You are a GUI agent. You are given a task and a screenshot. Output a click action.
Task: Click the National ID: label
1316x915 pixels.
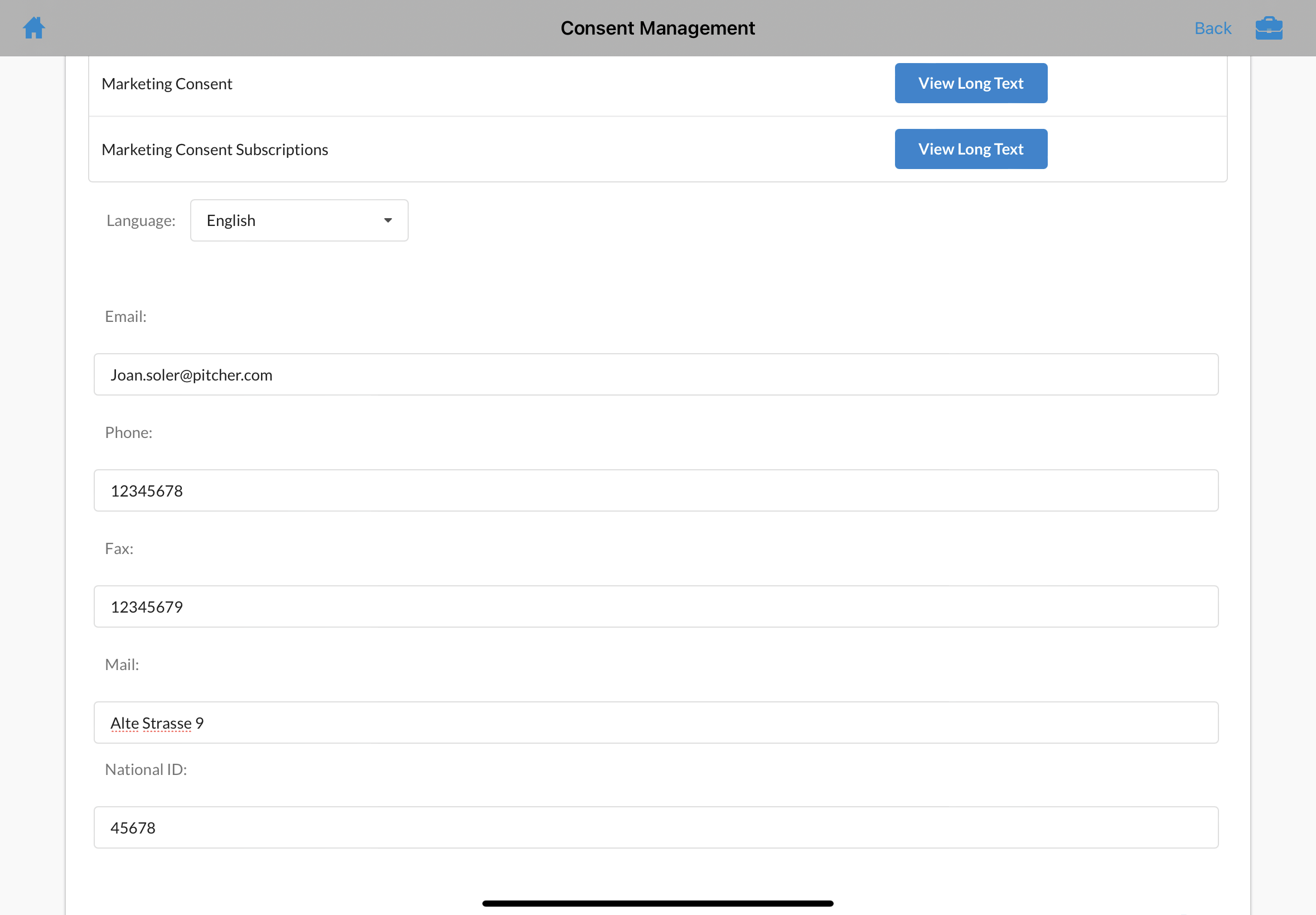pyautogui.click(x=146, y=769)
